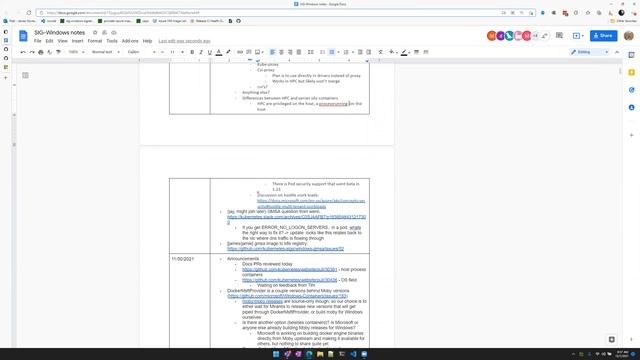Click the Redo icon
640x360 pixels.
click(32, 52)
